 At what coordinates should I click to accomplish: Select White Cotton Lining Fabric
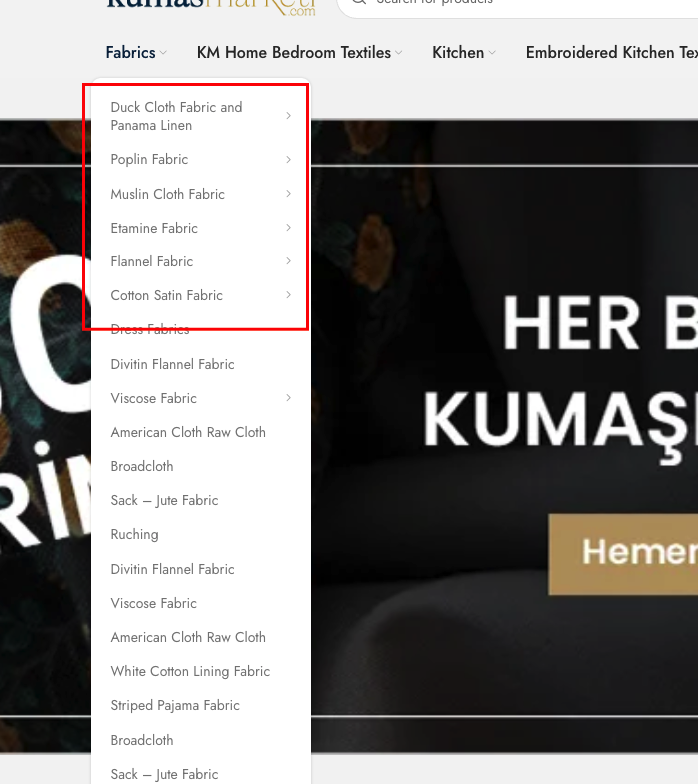tap(190, 671)
